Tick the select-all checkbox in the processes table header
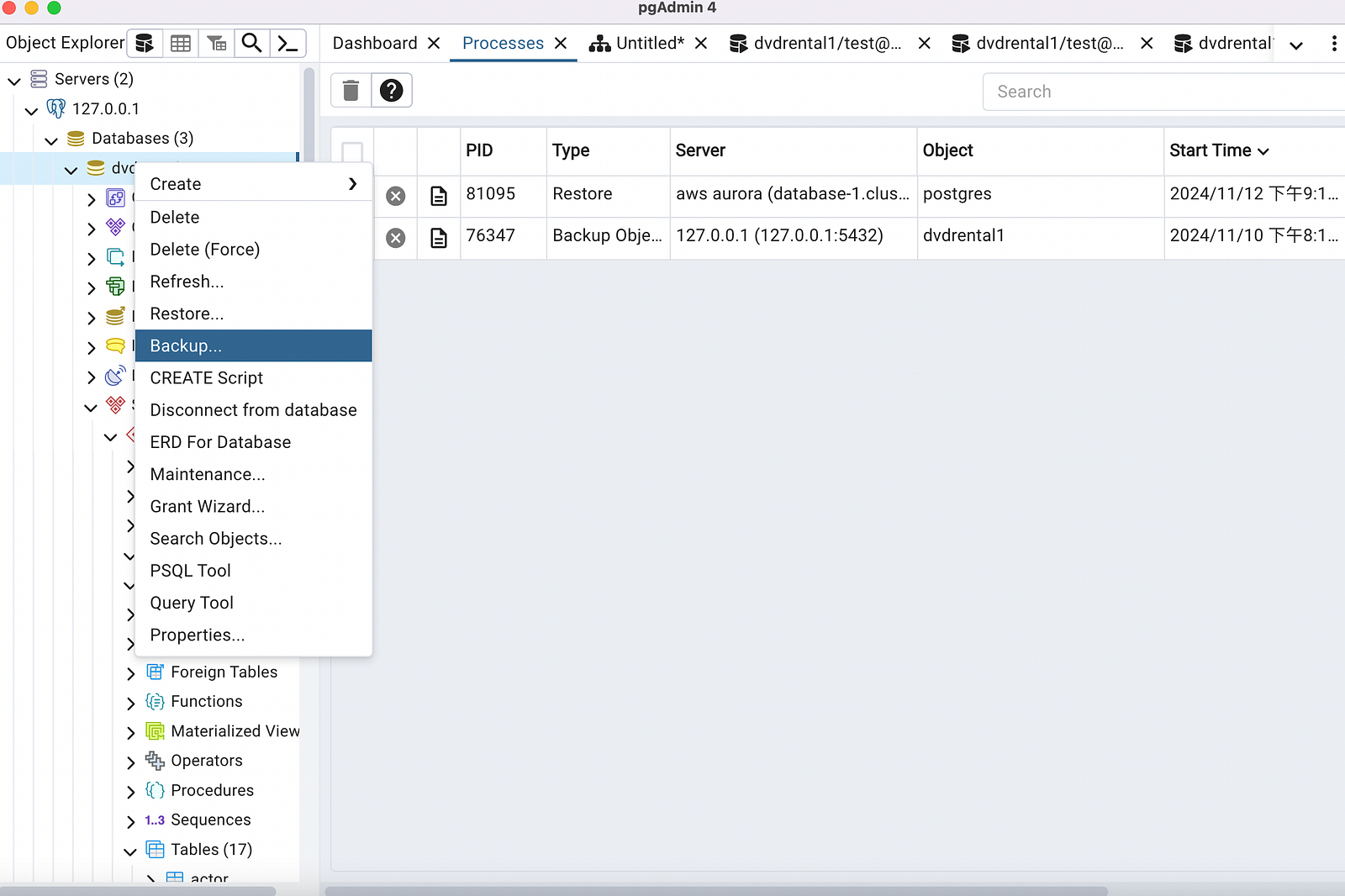1345x896 pixels. coord(352,152)
